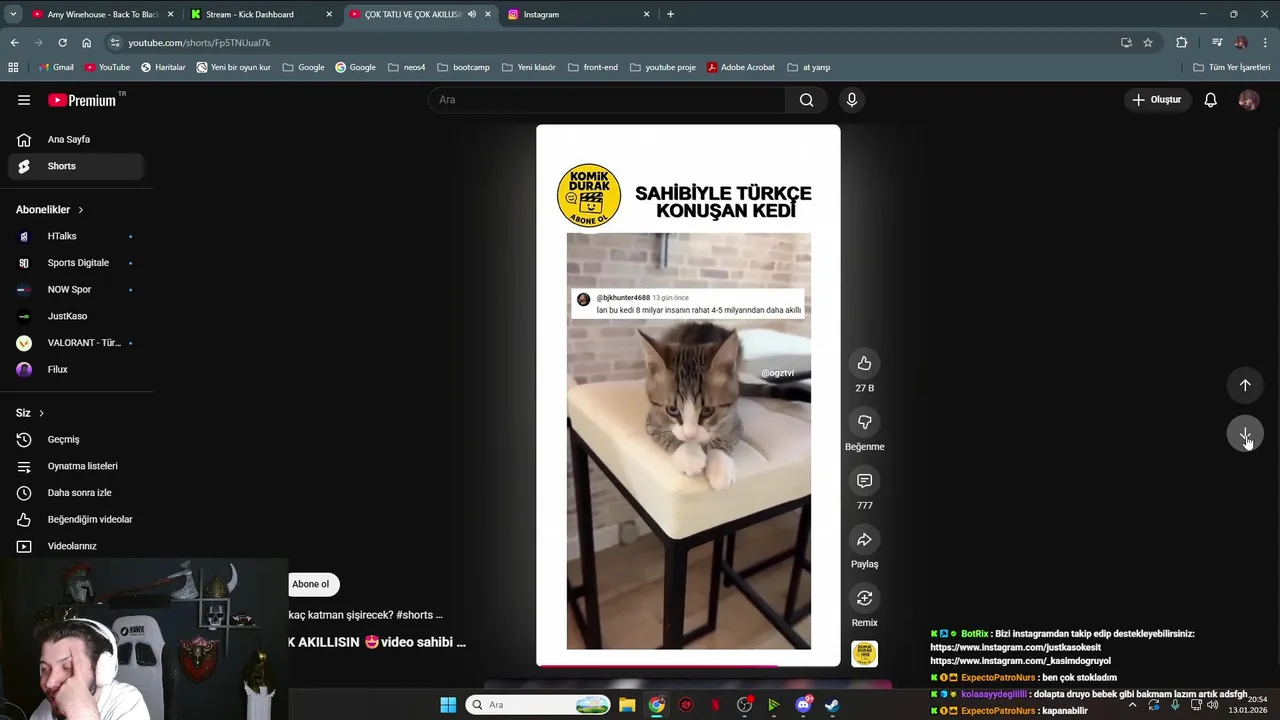Go to the next Short
The height and width of the screenshot is (720, 1280).
[x=1245, y=434]
